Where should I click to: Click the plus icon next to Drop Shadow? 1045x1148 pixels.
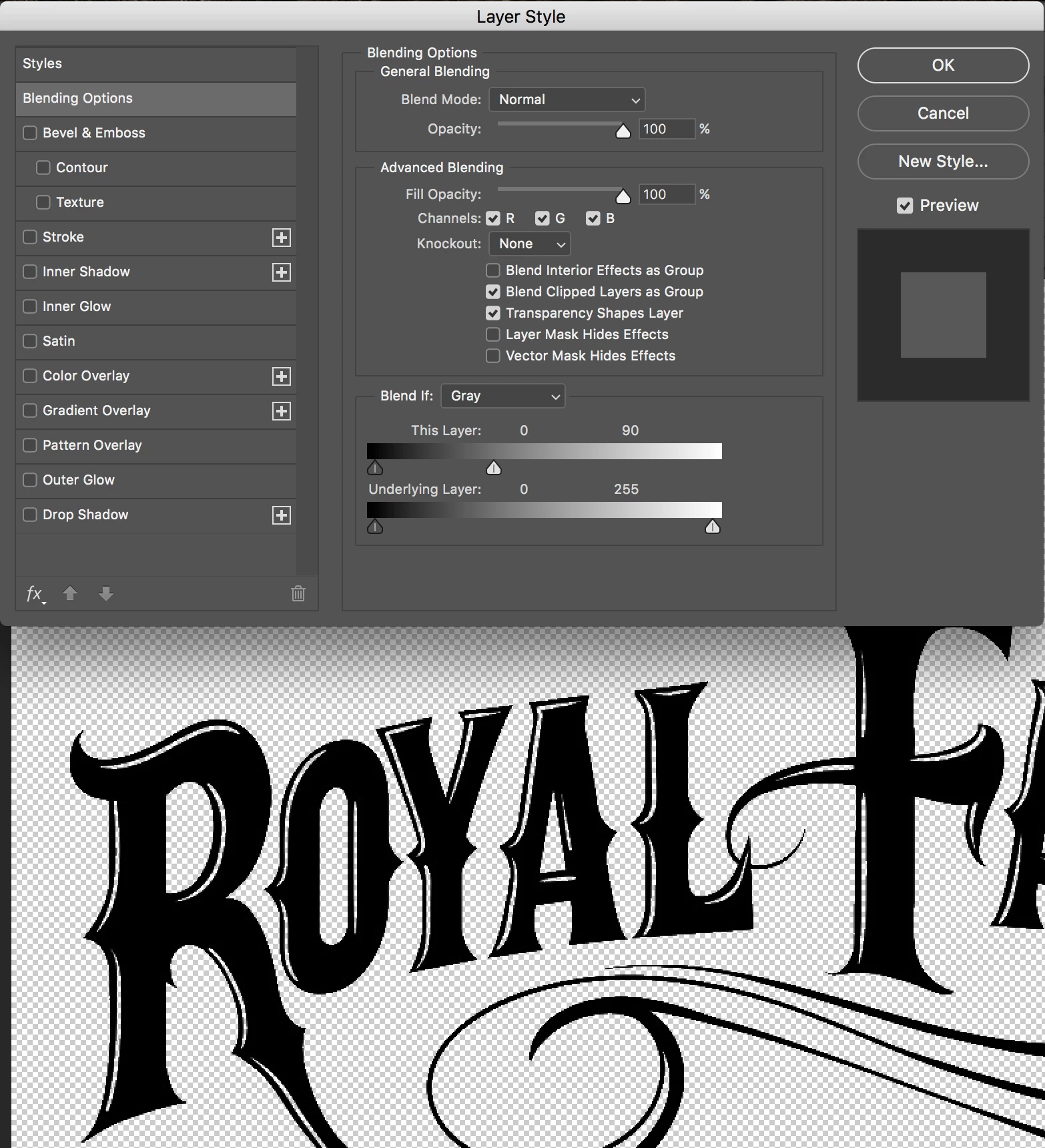point(282,515)
